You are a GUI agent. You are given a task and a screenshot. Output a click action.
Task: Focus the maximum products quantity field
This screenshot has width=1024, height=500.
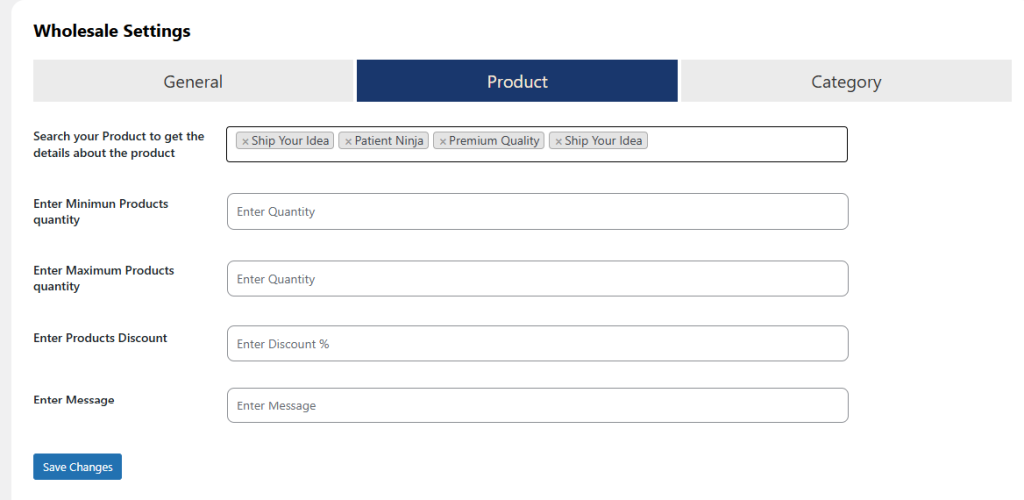coord(537,279)
